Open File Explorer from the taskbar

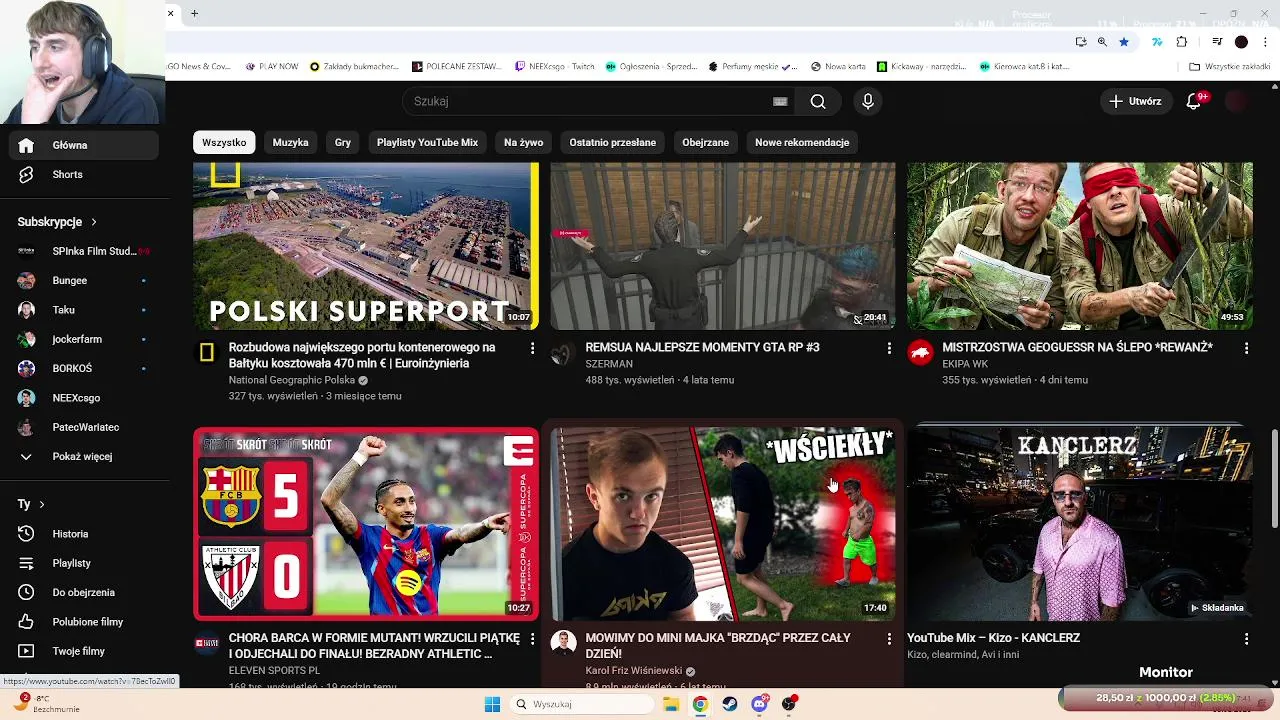pyautogui.click(x=671, y=704)
